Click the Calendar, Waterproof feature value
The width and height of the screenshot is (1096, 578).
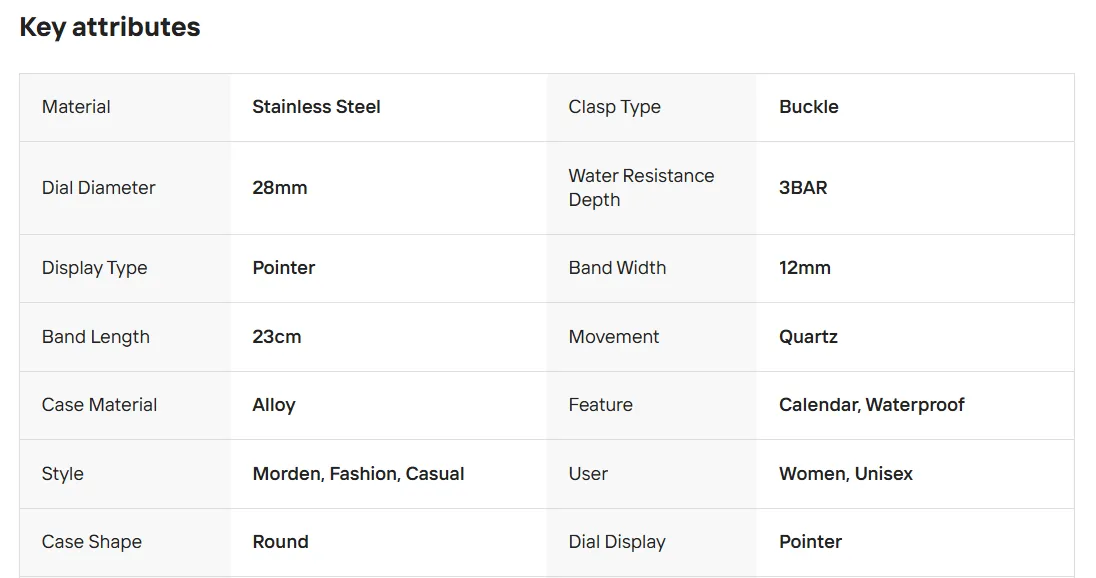871,405
